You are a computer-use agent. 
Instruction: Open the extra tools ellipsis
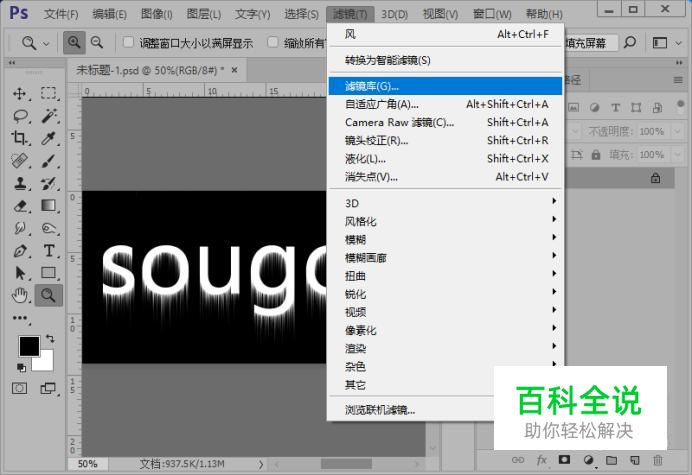pos(20,318)
